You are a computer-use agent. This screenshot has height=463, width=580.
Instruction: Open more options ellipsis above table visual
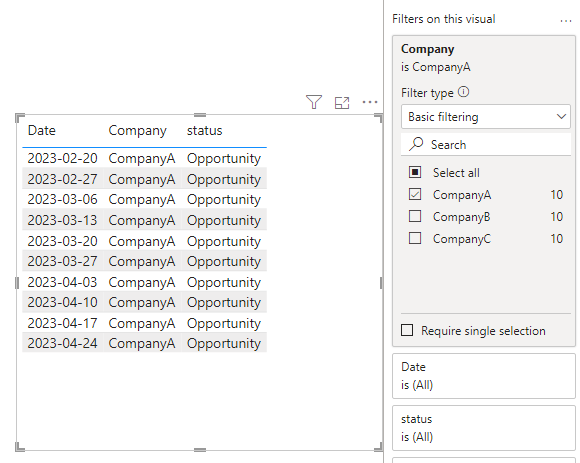(370, 102)
